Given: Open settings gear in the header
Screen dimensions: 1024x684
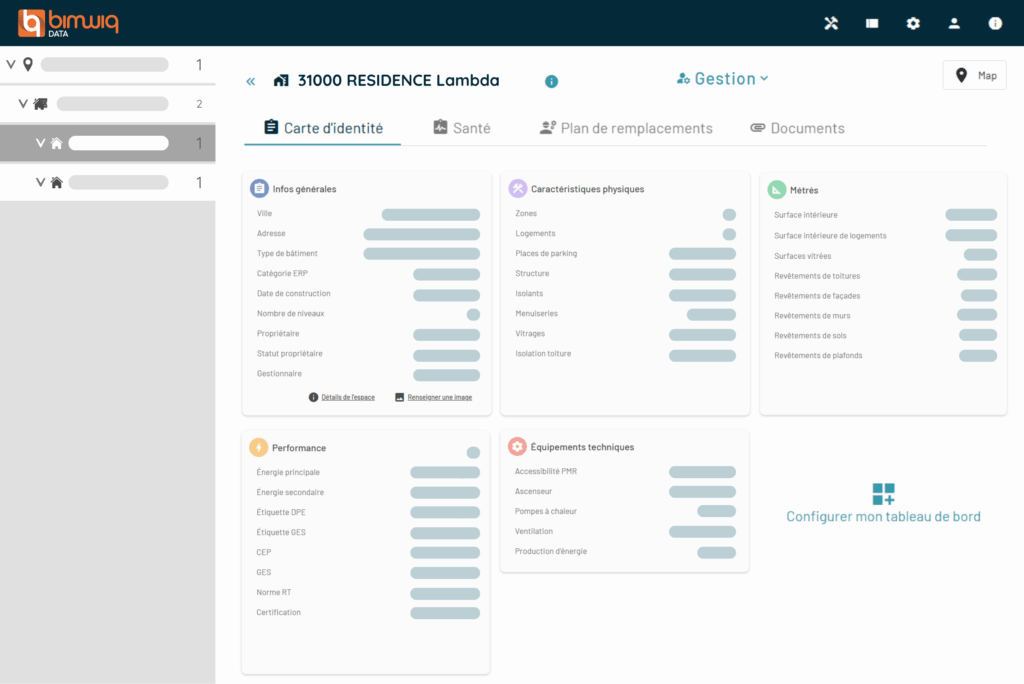Looking at the screenshot, I should (x=913, y=23).
